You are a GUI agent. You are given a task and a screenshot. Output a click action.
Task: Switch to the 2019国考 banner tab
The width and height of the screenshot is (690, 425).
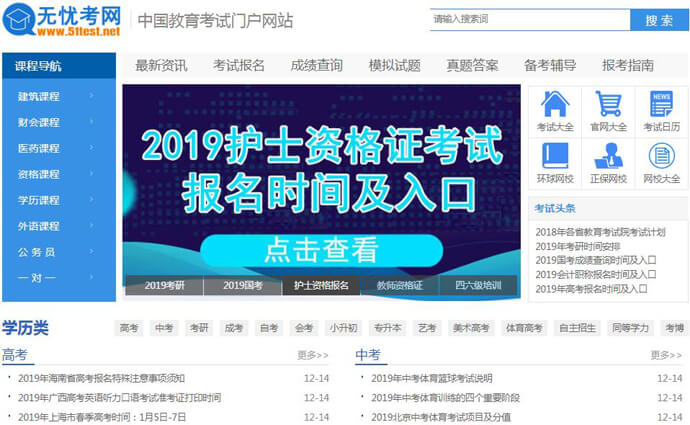[x=242, y=286]
